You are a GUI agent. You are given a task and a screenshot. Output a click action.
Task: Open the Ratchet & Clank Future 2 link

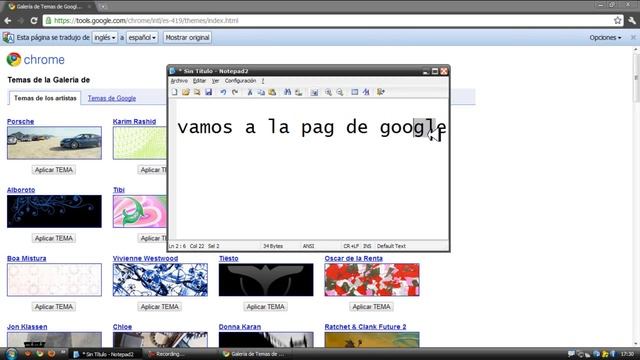365,327
